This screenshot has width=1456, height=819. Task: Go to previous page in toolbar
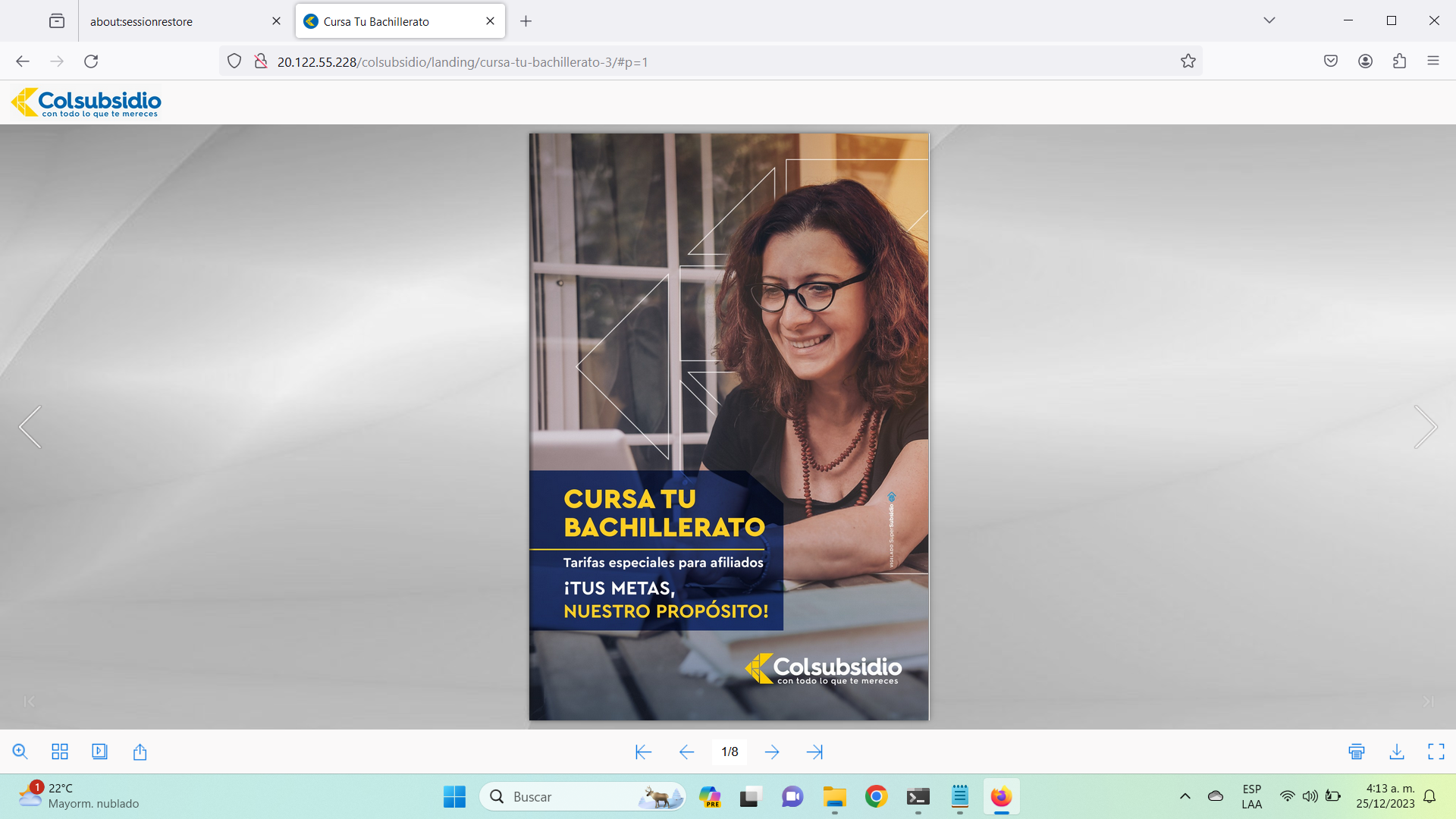pyautogui.click(x=686, y=752)
